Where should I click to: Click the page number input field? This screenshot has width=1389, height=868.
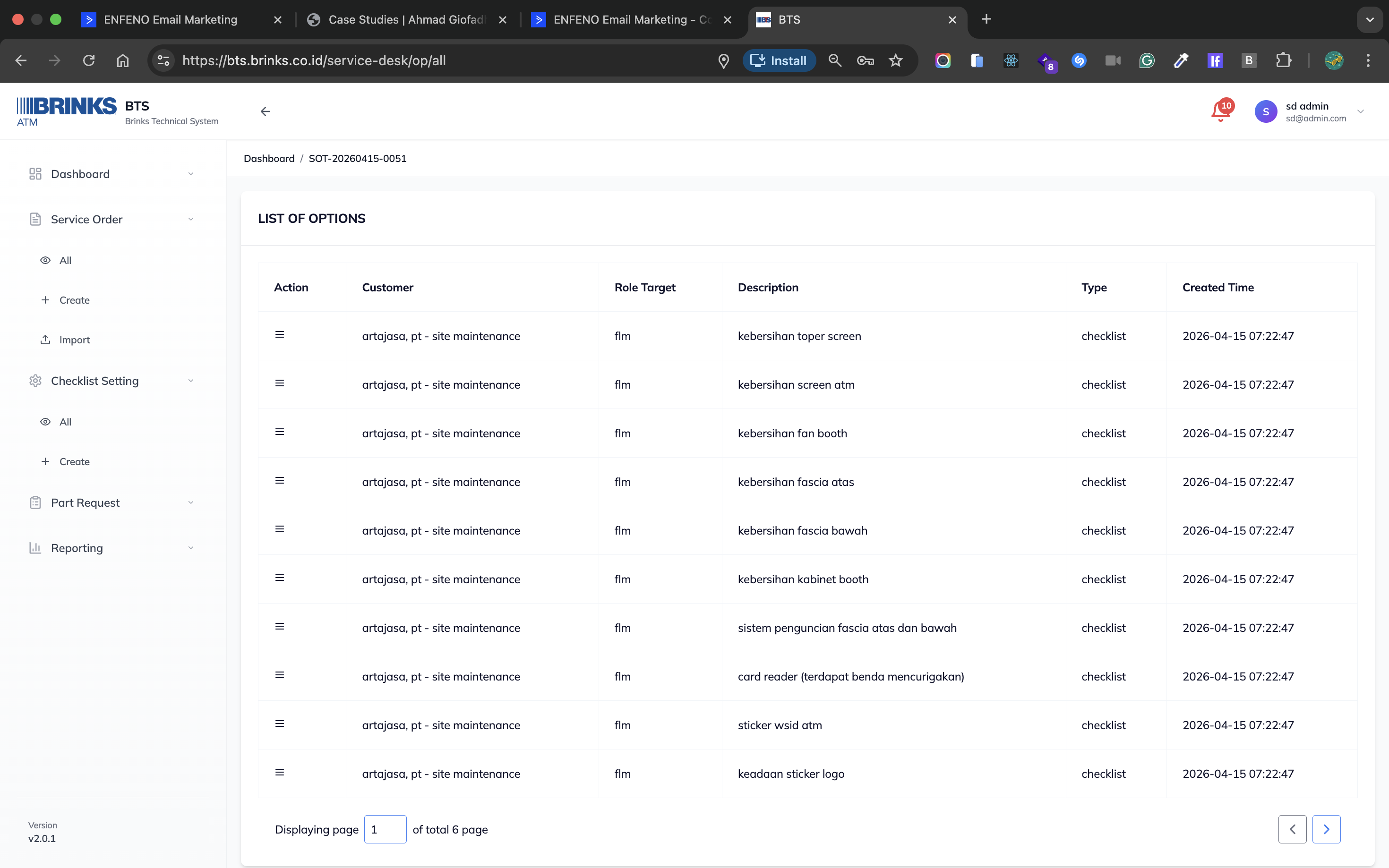tap(386, 829)
